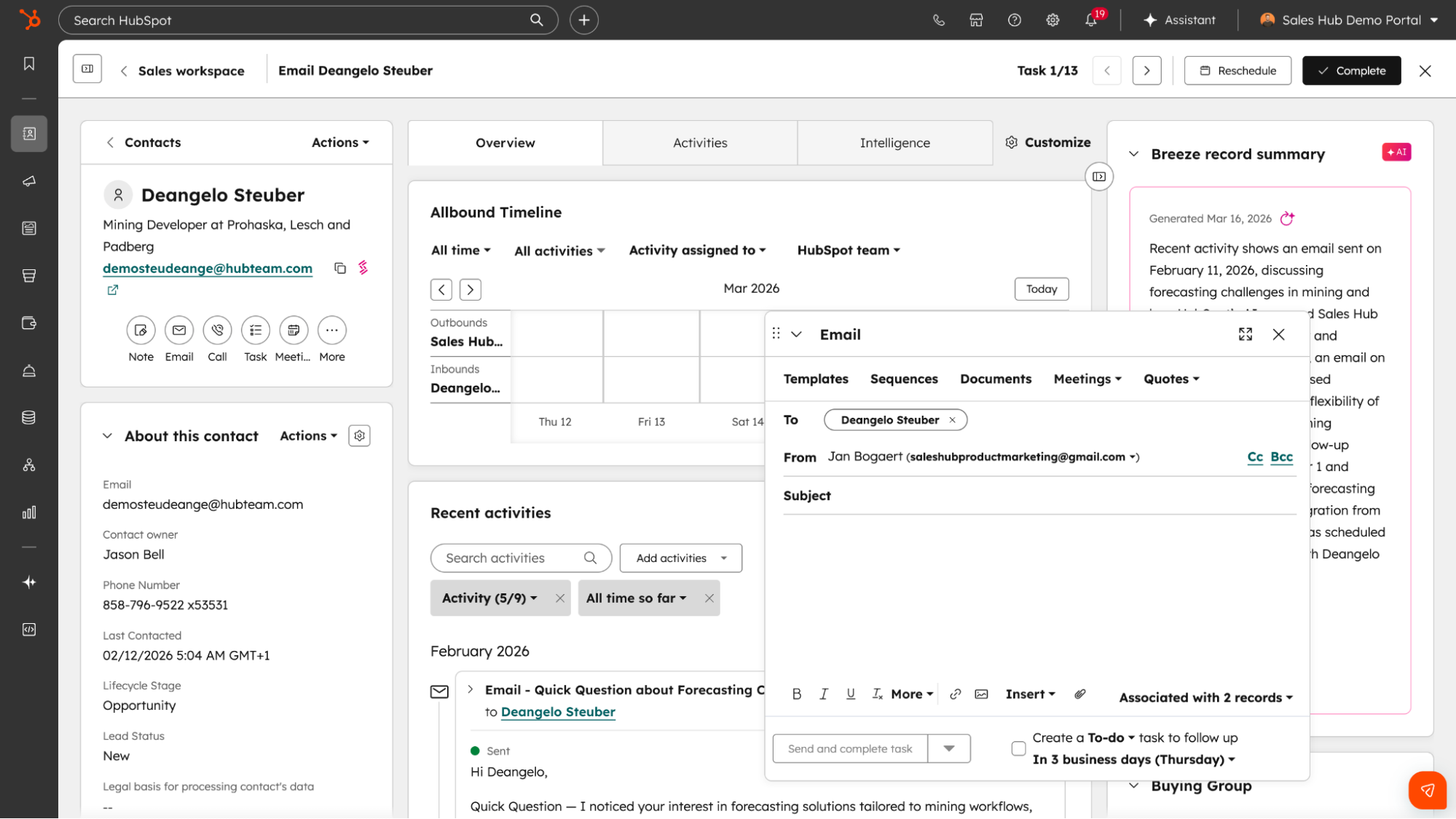1456x819 pixels.
Task: Create a Note for Deangelo Steuber
Action: pos(141,331)
